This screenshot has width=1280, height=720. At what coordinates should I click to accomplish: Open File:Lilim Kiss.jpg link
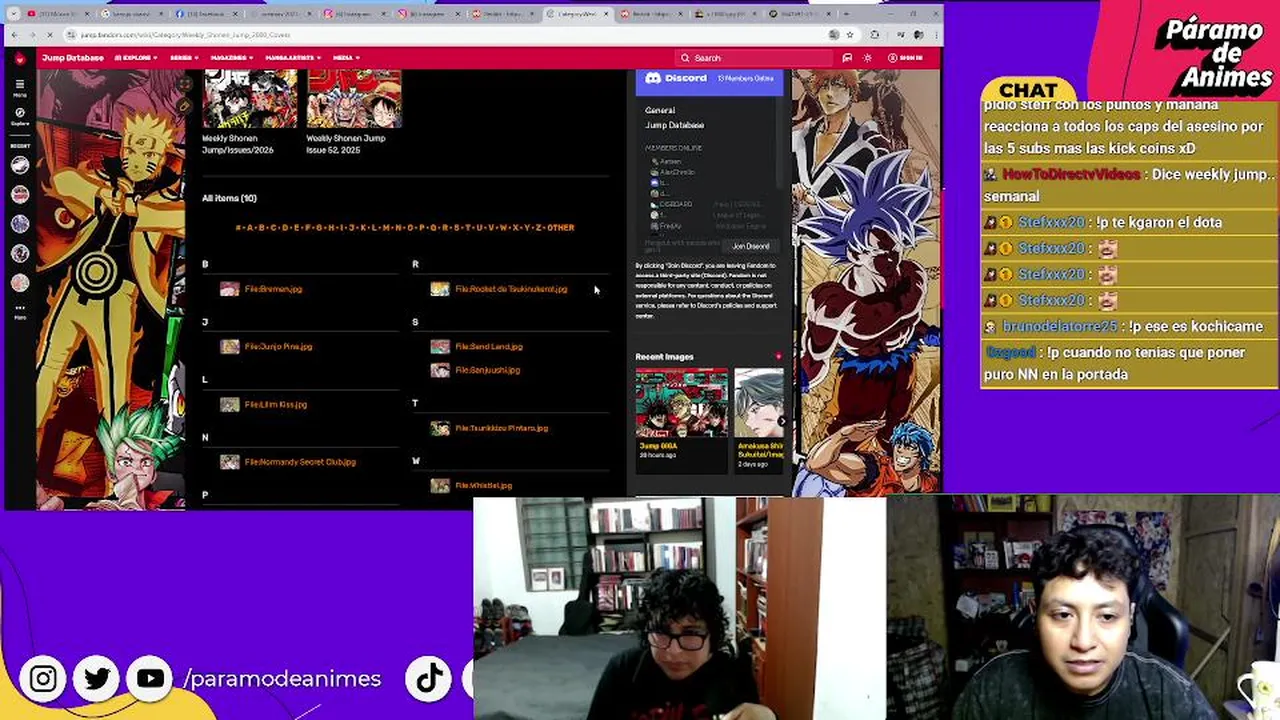[x=275, y=405]
